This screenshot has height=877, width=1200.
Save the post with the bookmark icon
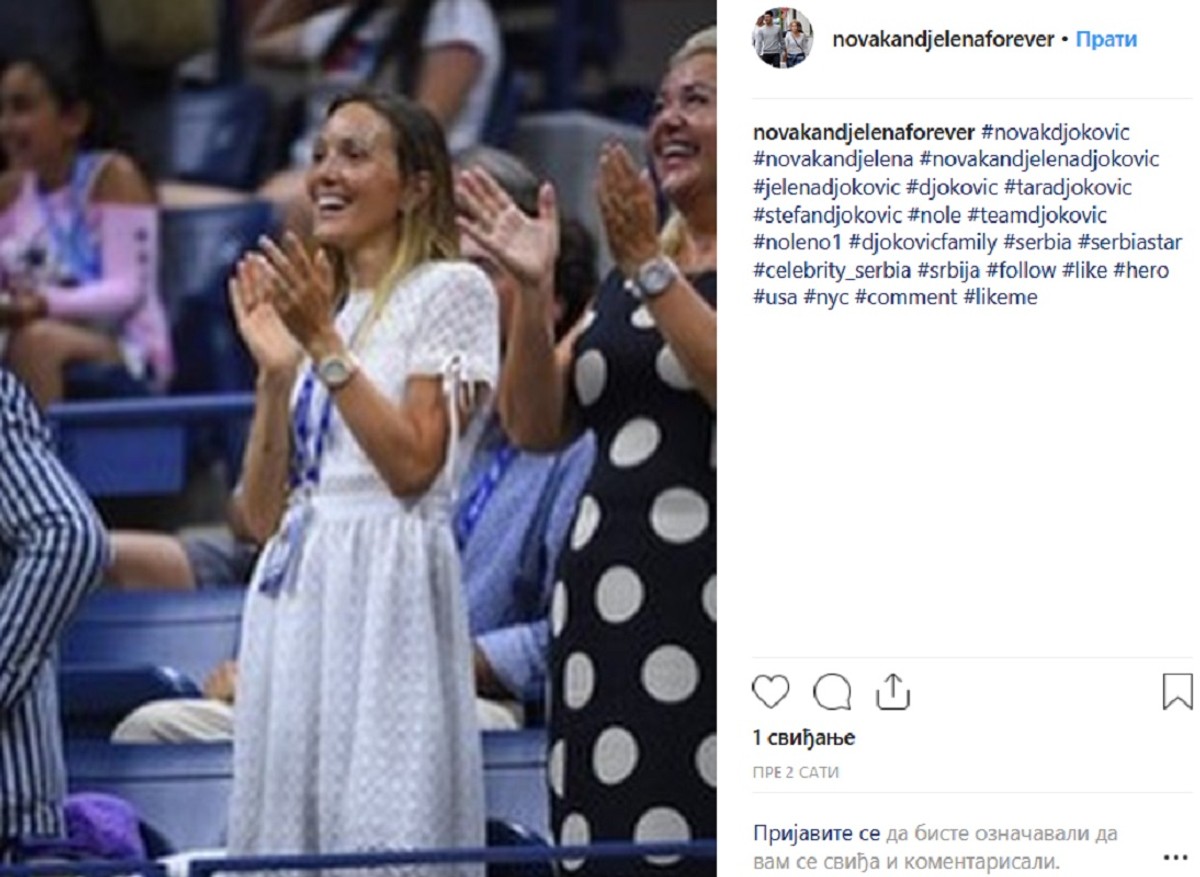[x=1178, y=691]
